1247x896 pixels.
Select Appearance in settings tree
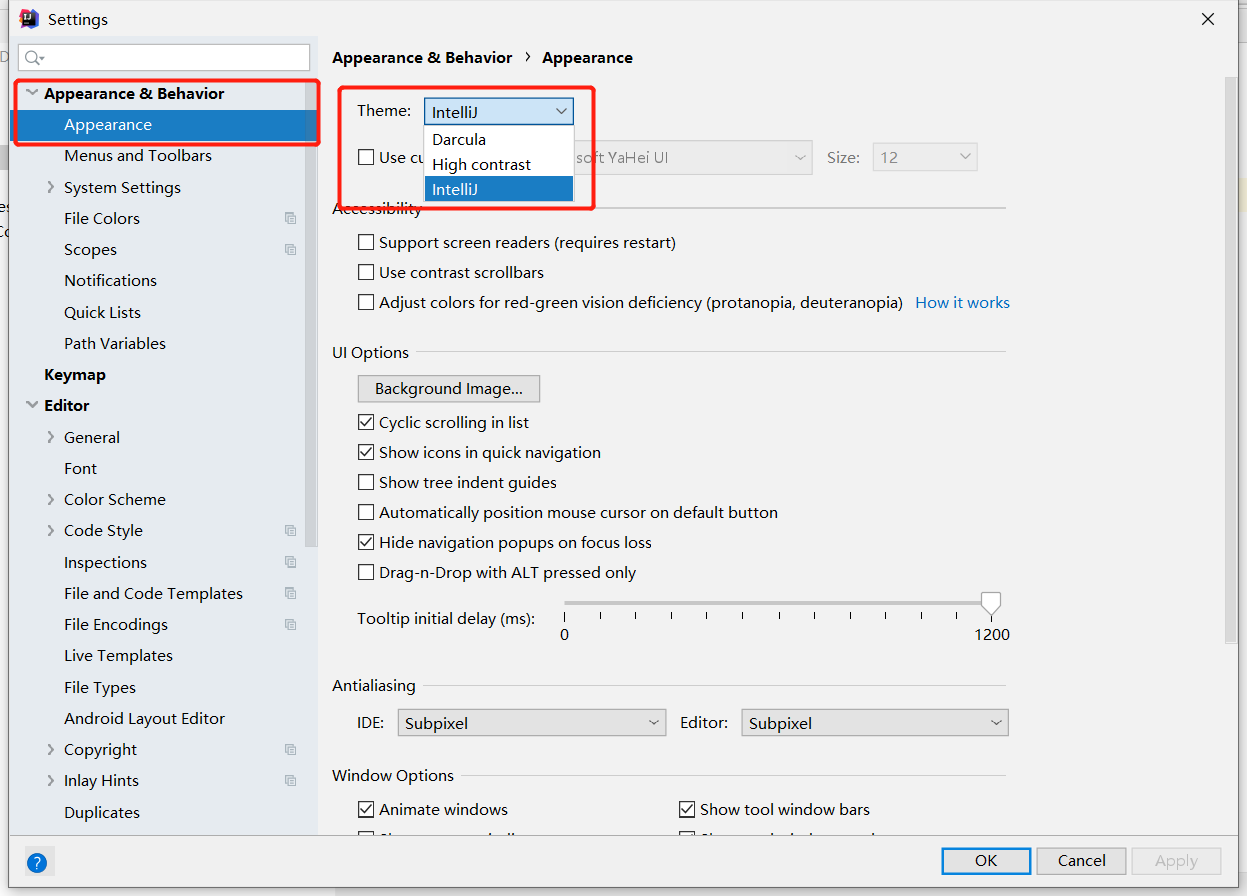pyautogui.click(x=108, y=125)
